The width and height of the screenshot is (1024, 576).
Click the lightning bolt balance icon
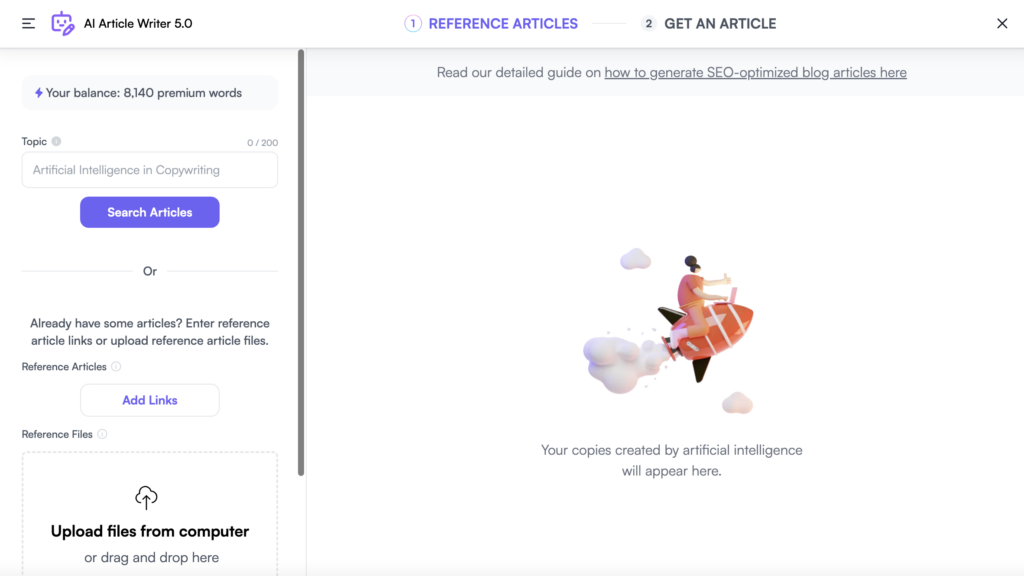pos(39,93)
